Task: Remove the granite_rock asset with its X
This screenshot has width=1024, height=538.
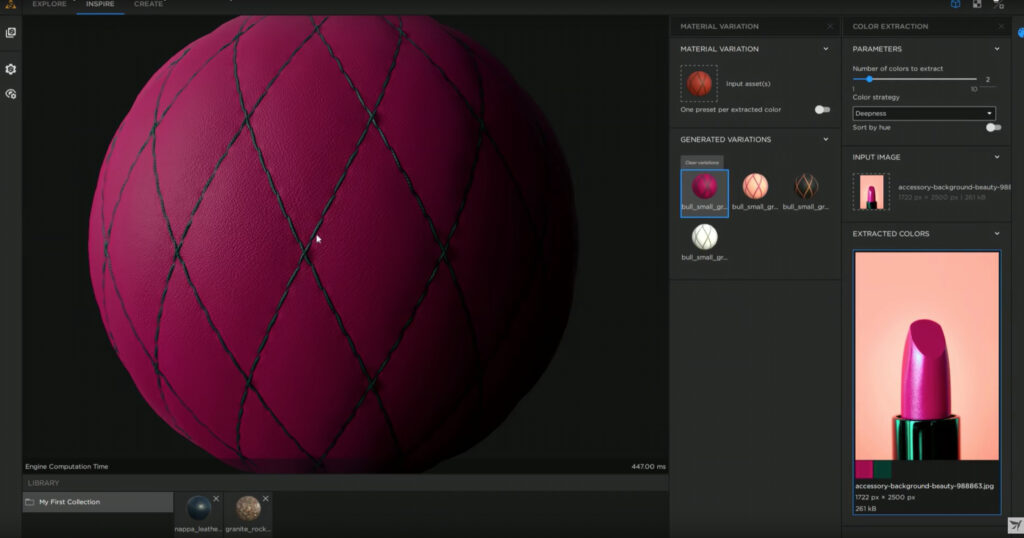Action: (x=265, y=499)
